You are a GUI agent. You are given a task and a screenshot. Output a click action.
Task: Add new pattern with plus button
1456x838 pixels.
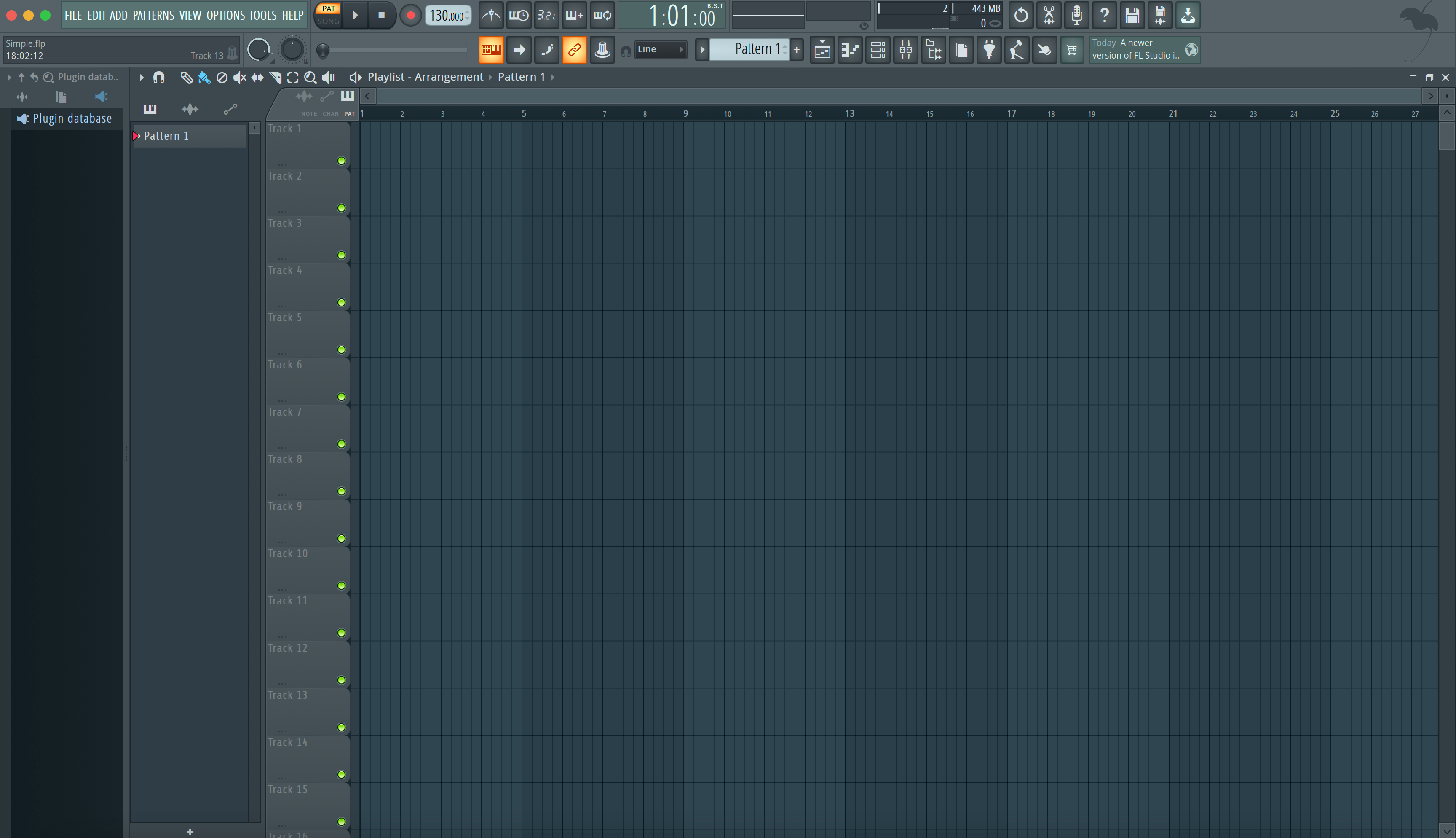796,50
